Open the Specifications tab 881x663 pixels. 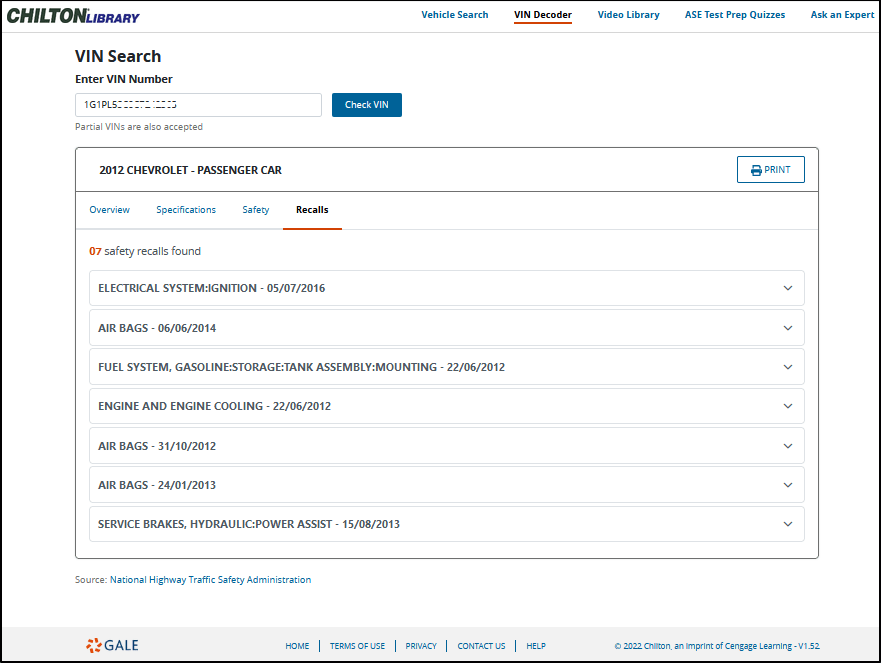[186, 210]
